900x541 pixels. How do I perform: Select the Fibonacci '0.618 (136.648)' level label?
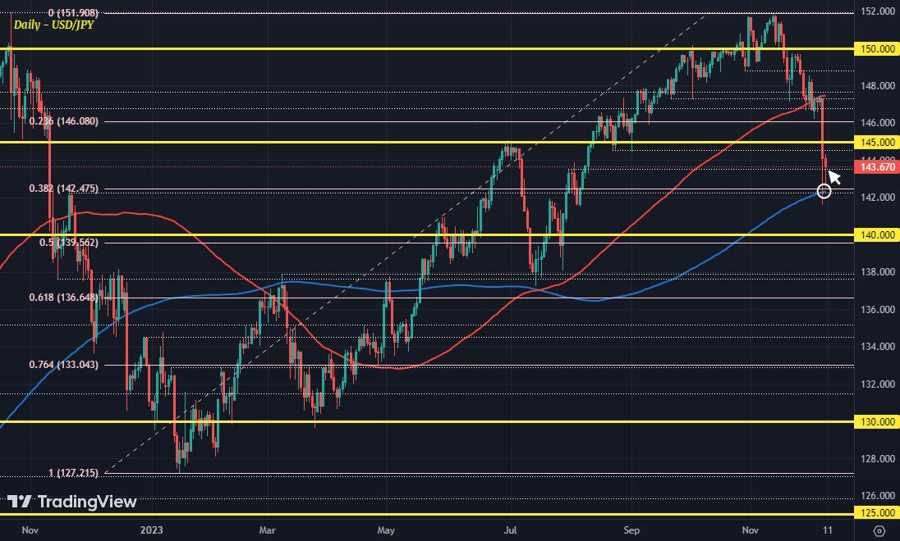(64, 297)
